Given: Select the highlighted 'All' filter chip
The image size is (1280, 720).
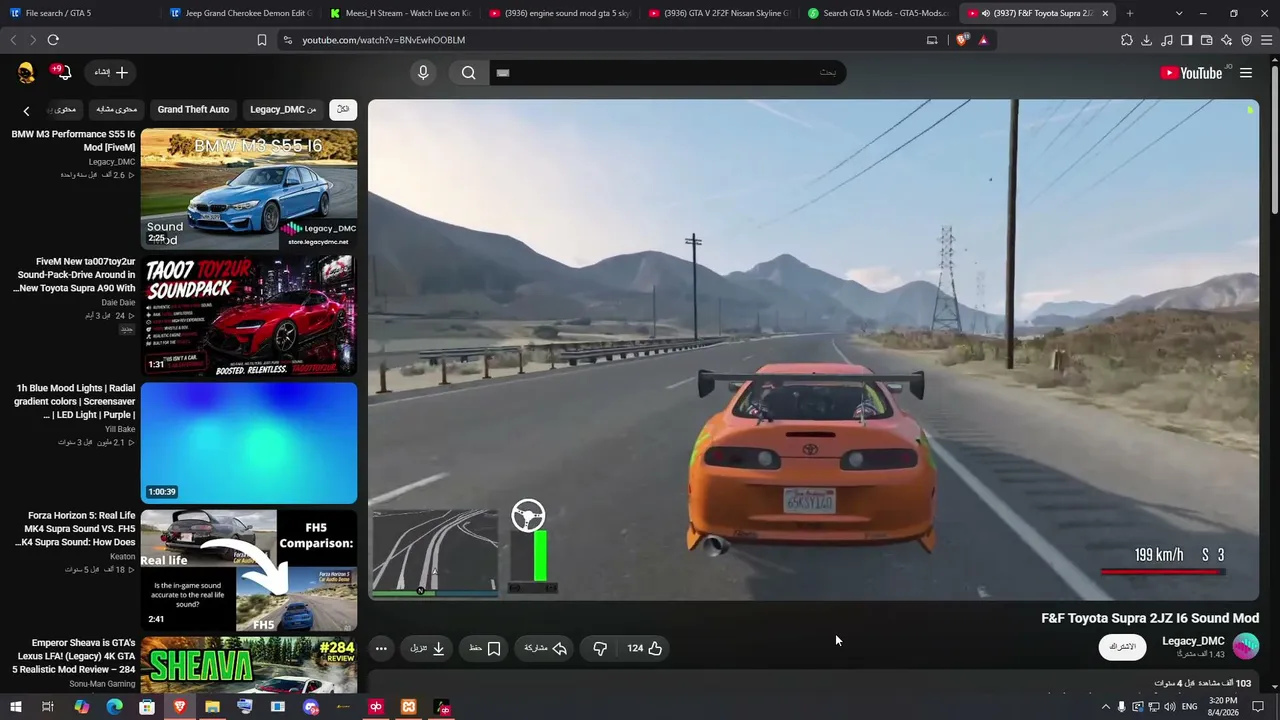Looking at the screenshot, I should (343, 109).
